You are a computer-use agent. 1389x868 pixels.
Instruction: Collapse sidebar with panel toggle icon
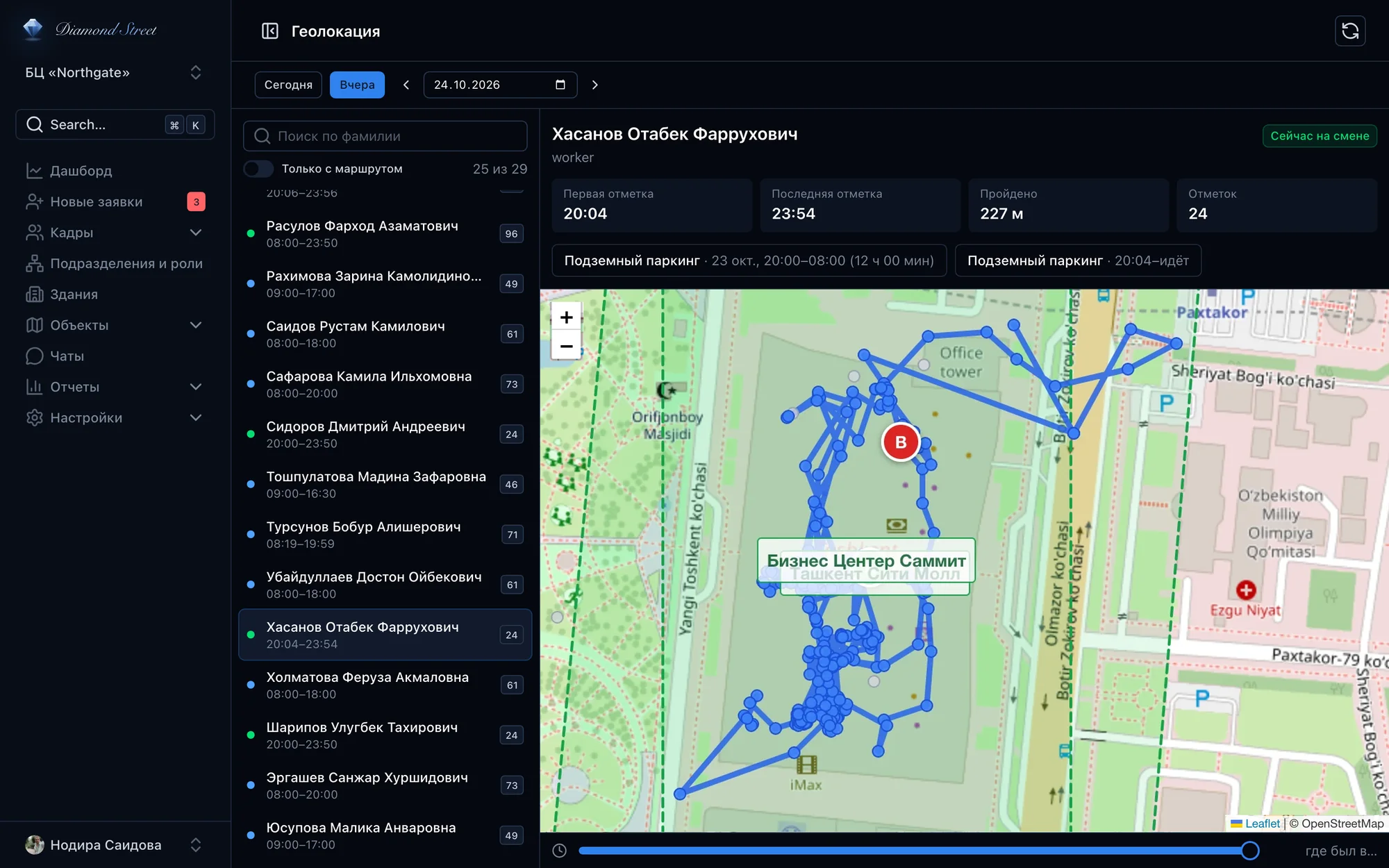coord(269,31)
